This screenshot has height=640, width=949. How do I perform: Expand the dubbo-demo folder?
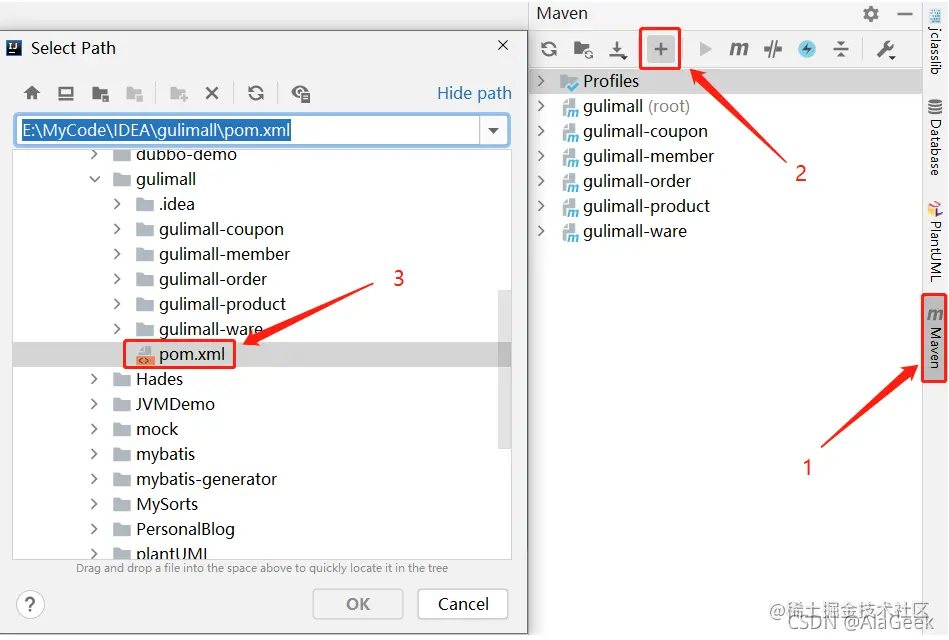point(94,154)
